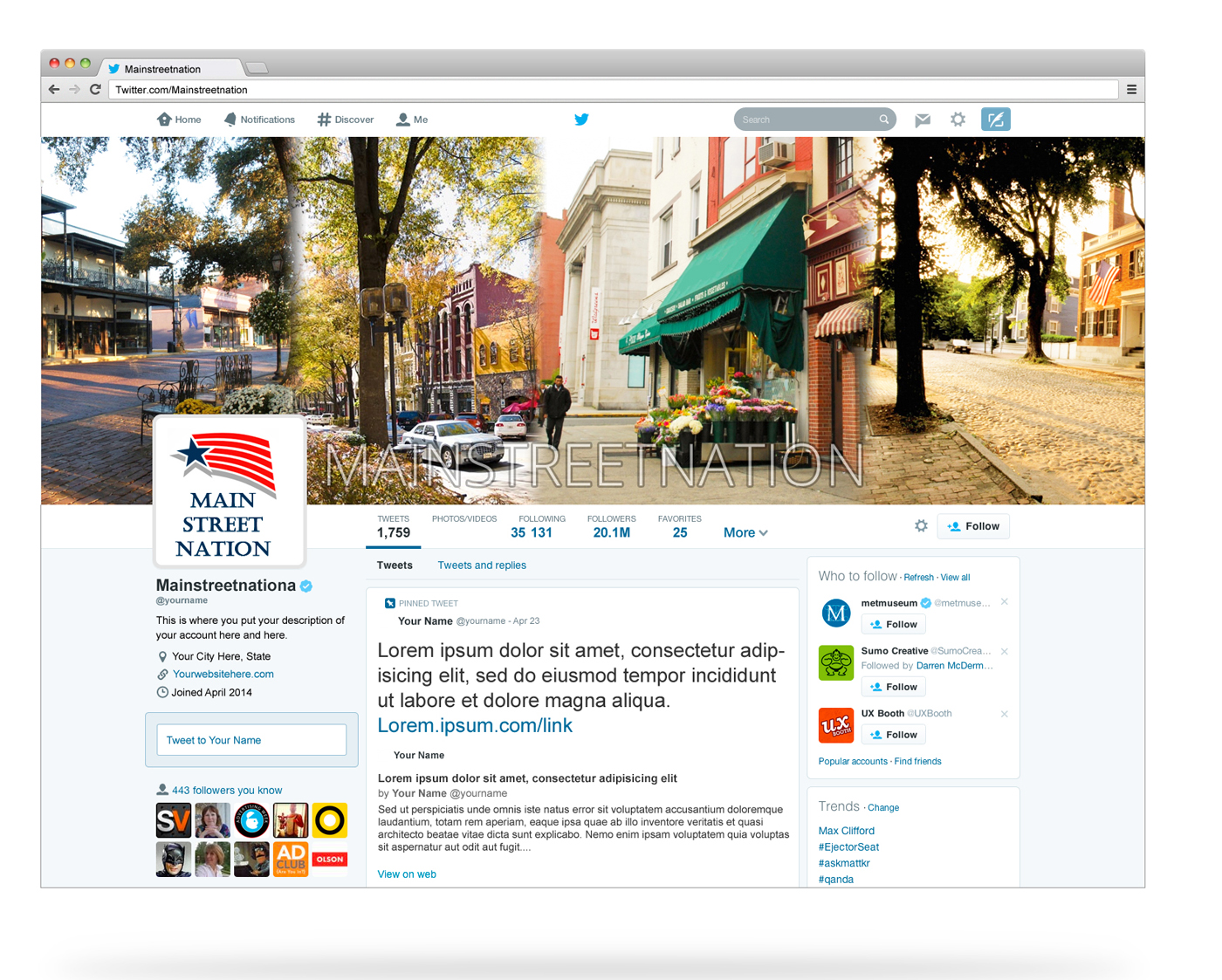Expand the More dropdown
Viewport: 1222px width, 980px height.
click(x=745, y=532)
